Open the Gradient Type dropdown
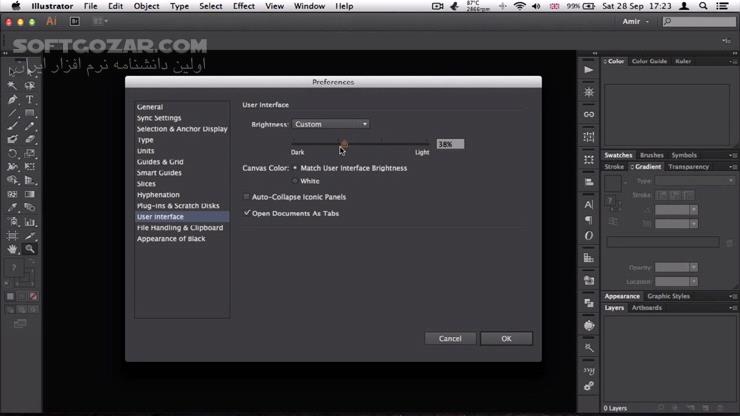The image size is (740, 416). click(695, 181)
